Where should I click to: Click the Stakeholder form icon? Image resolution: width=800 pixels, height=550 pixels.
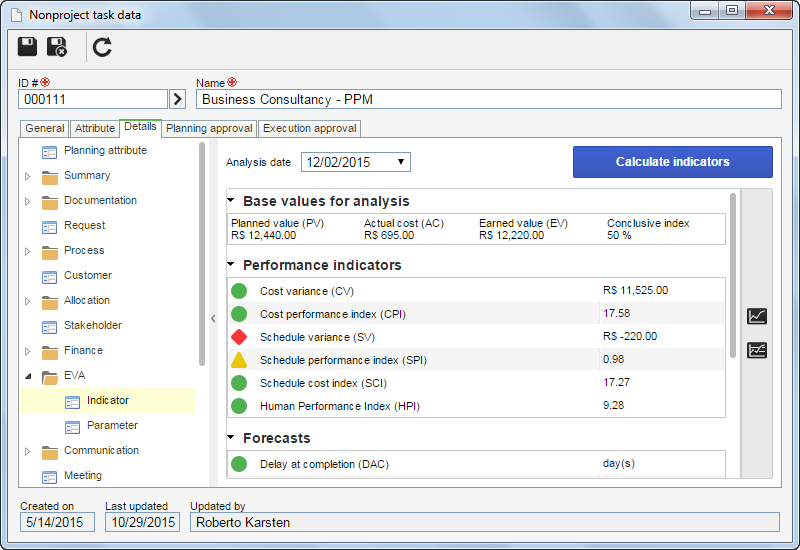(49, 327)
